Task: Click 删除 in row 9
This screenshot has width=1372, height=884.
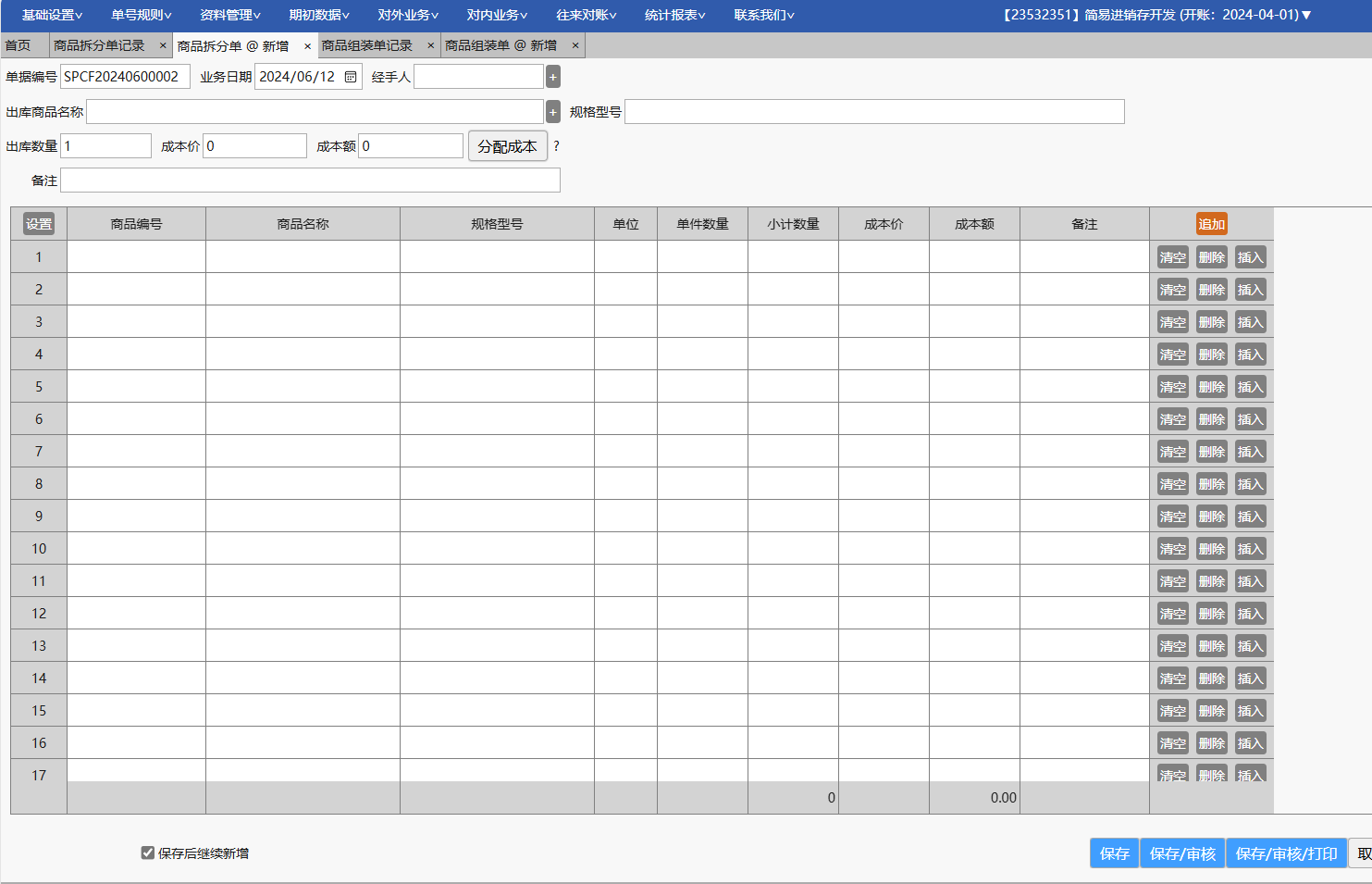Action: pos(1211,517)
